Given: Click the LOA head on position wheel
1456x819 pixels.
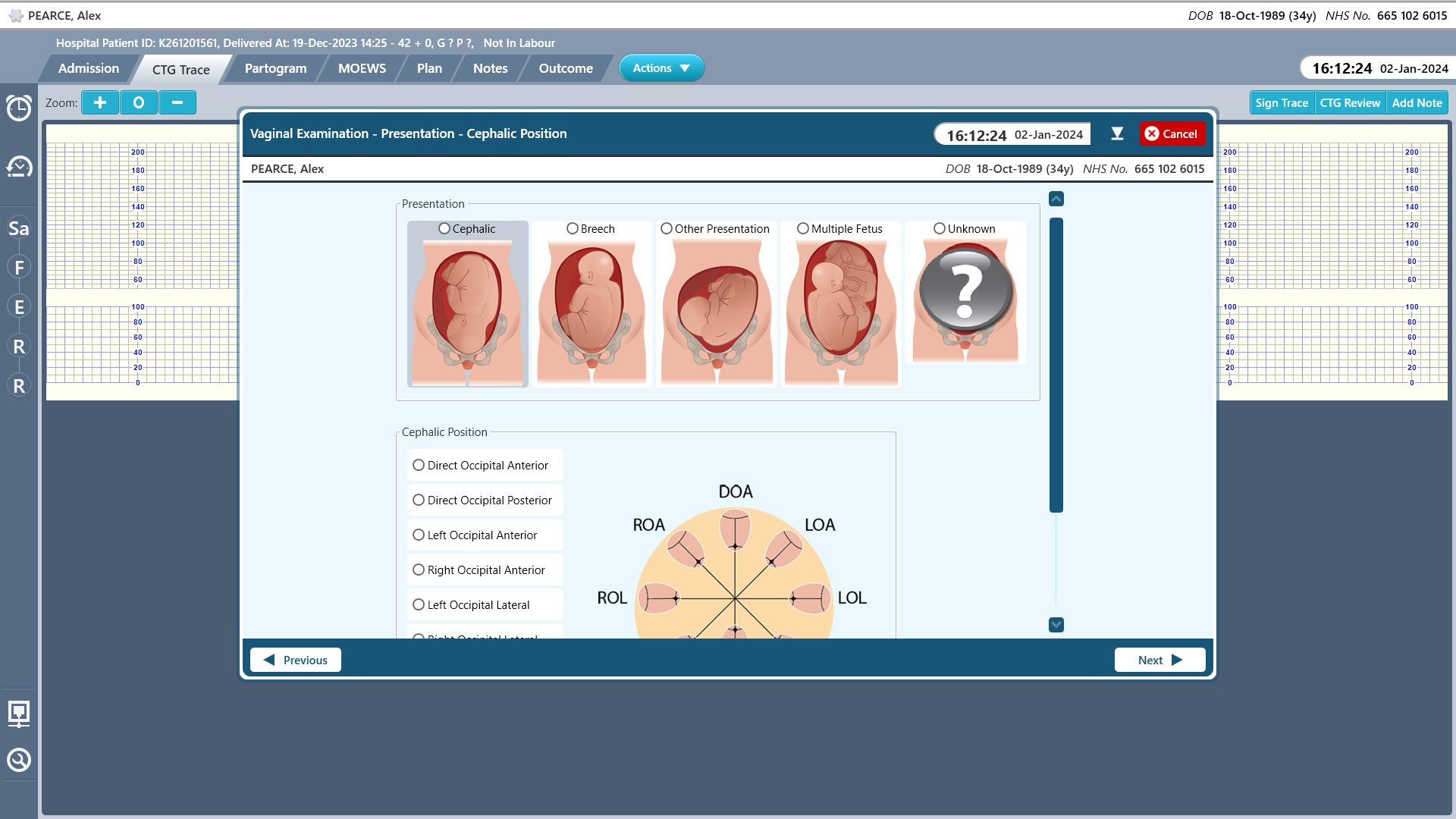Looking at the screenshot, I should coord(784,549).
